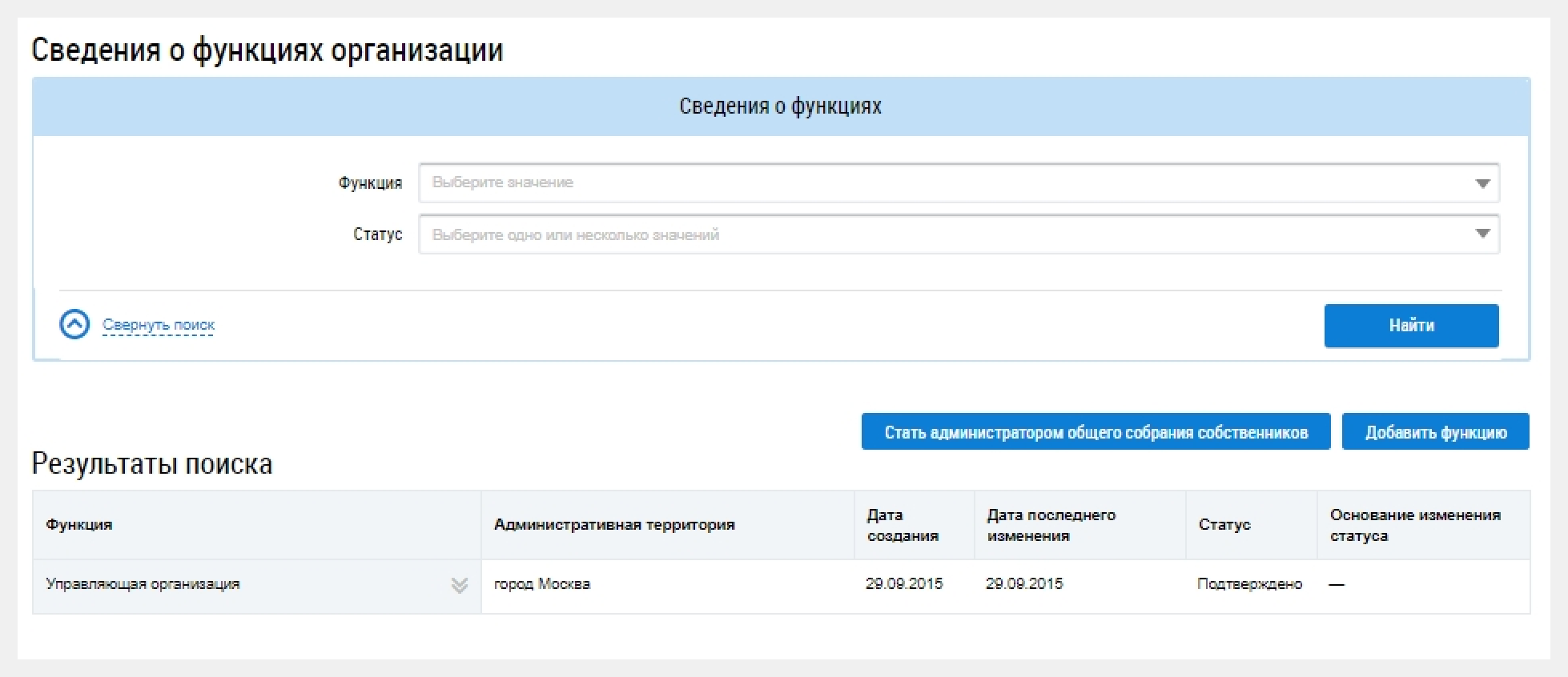Click the Статус dropdown arrow

1482,234
